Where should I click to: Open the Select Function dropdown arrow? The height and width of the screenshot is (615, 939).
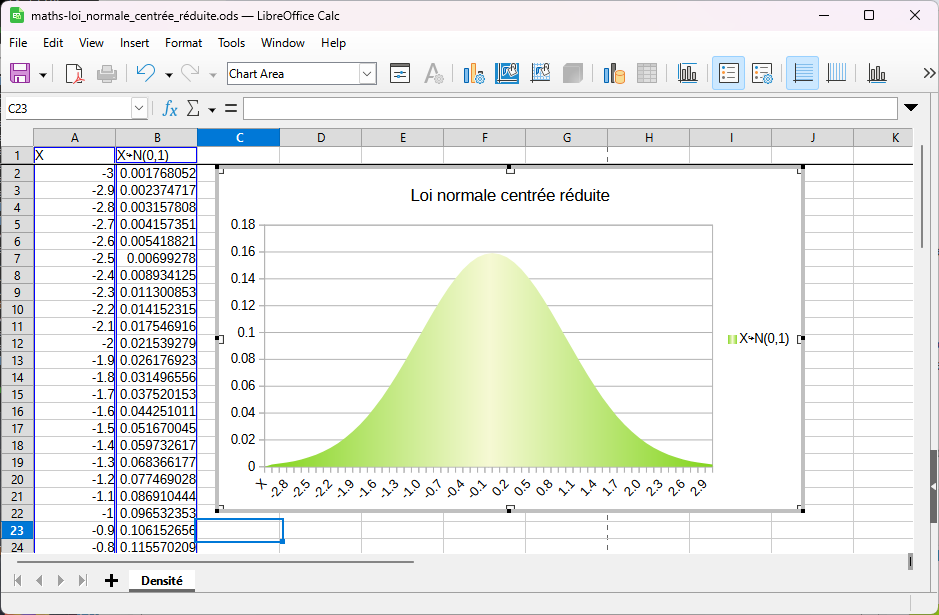[x=212, y=110]
